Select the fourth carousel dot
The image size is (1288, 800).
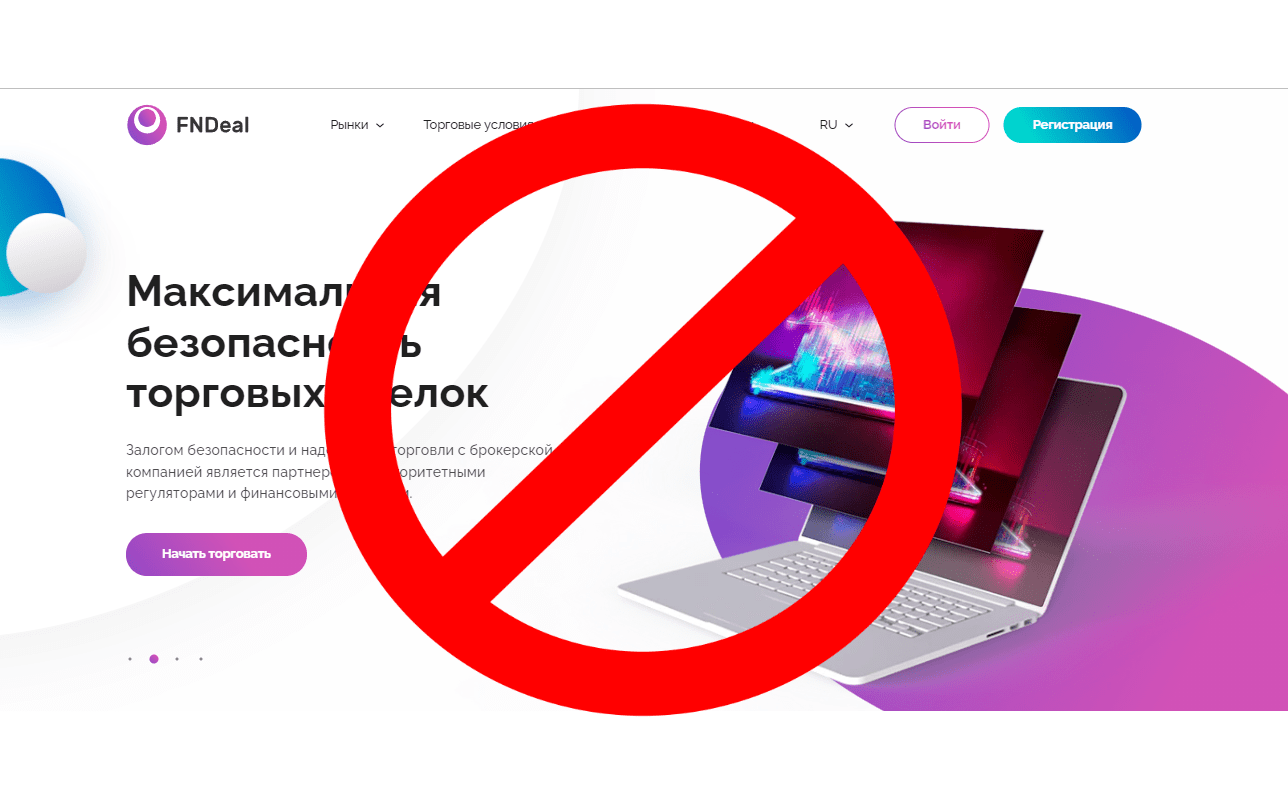click(x=201, y=659)
